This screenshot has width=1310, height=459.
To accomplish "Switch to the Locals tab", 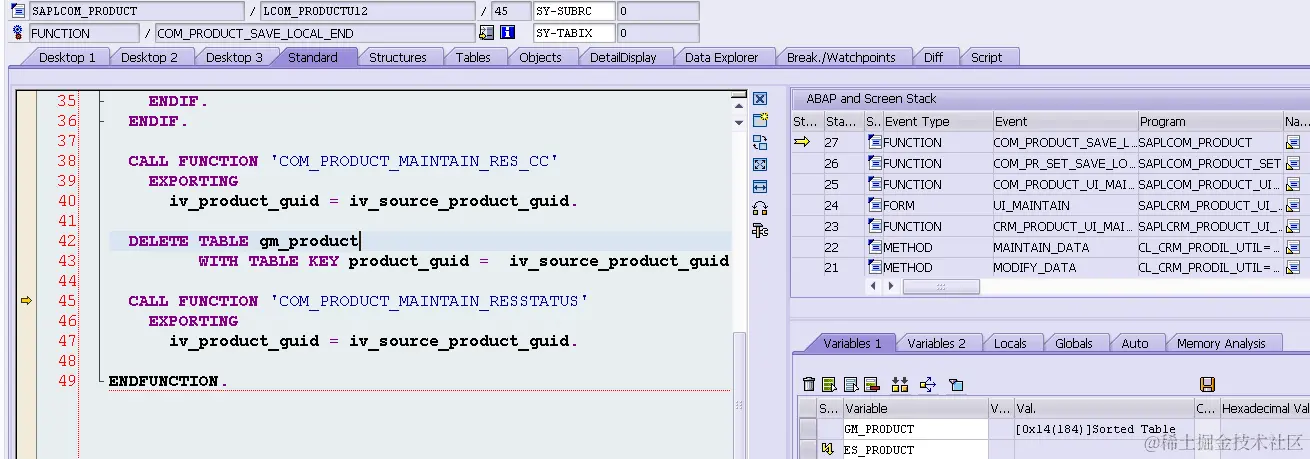I will pos(1010,343).
